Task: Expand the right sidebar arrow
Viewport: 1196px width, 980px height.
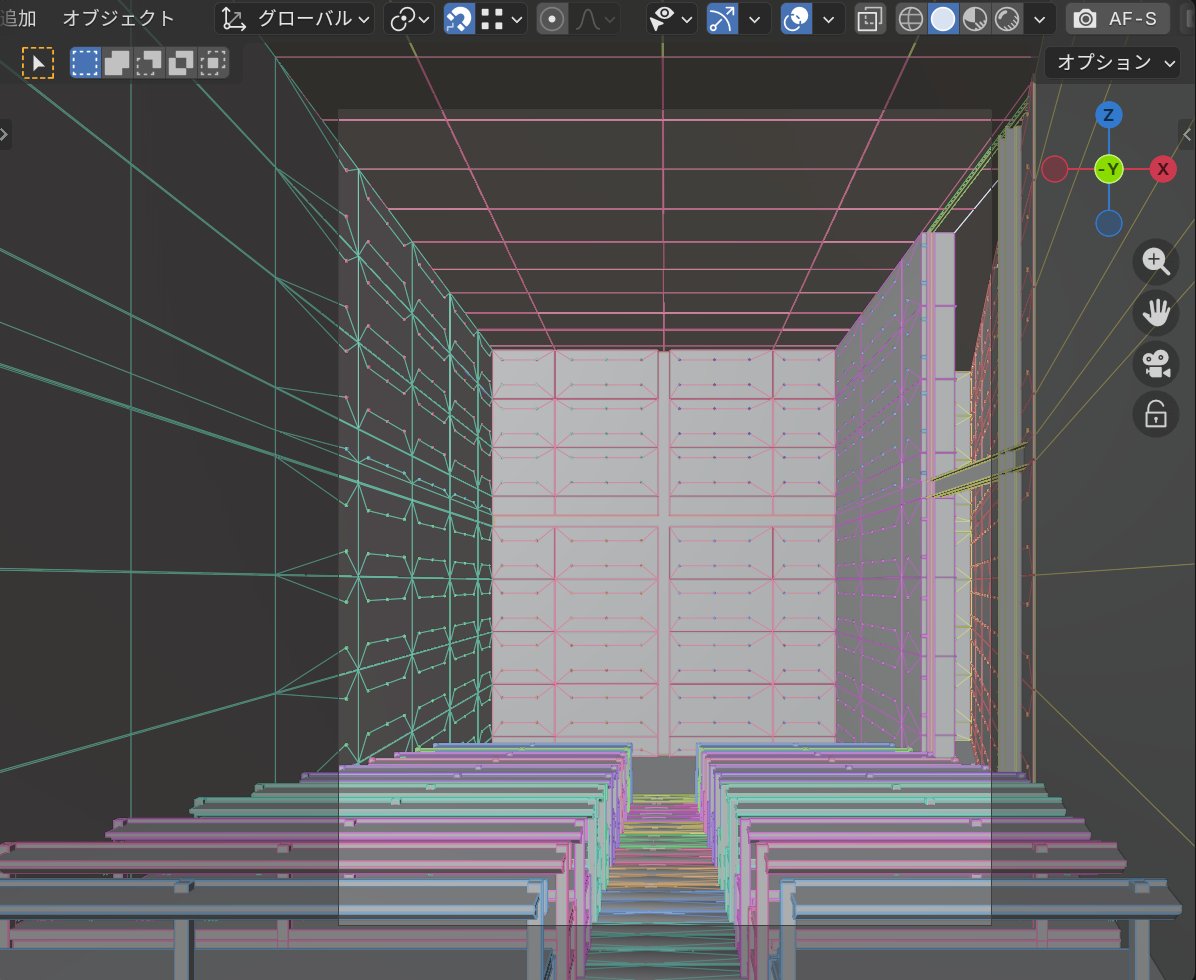Action: (1187, 135)
